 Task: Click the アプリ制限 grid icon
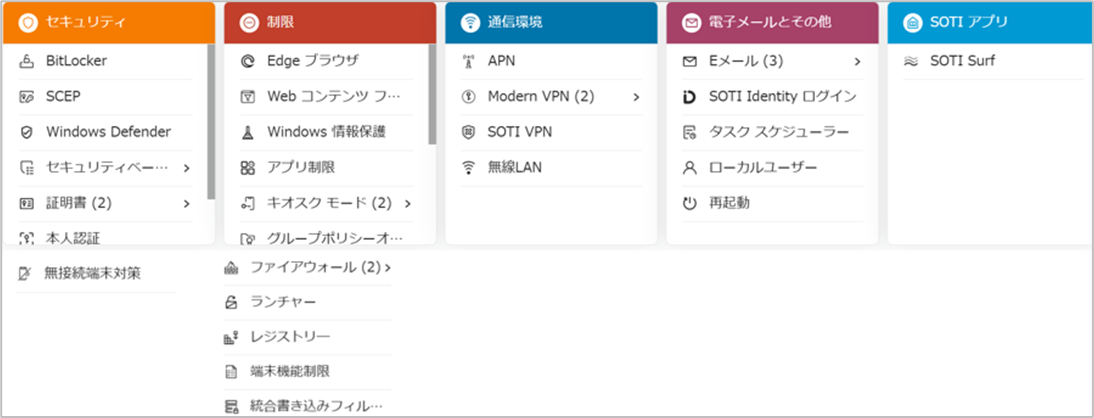[x=248, y=167]
